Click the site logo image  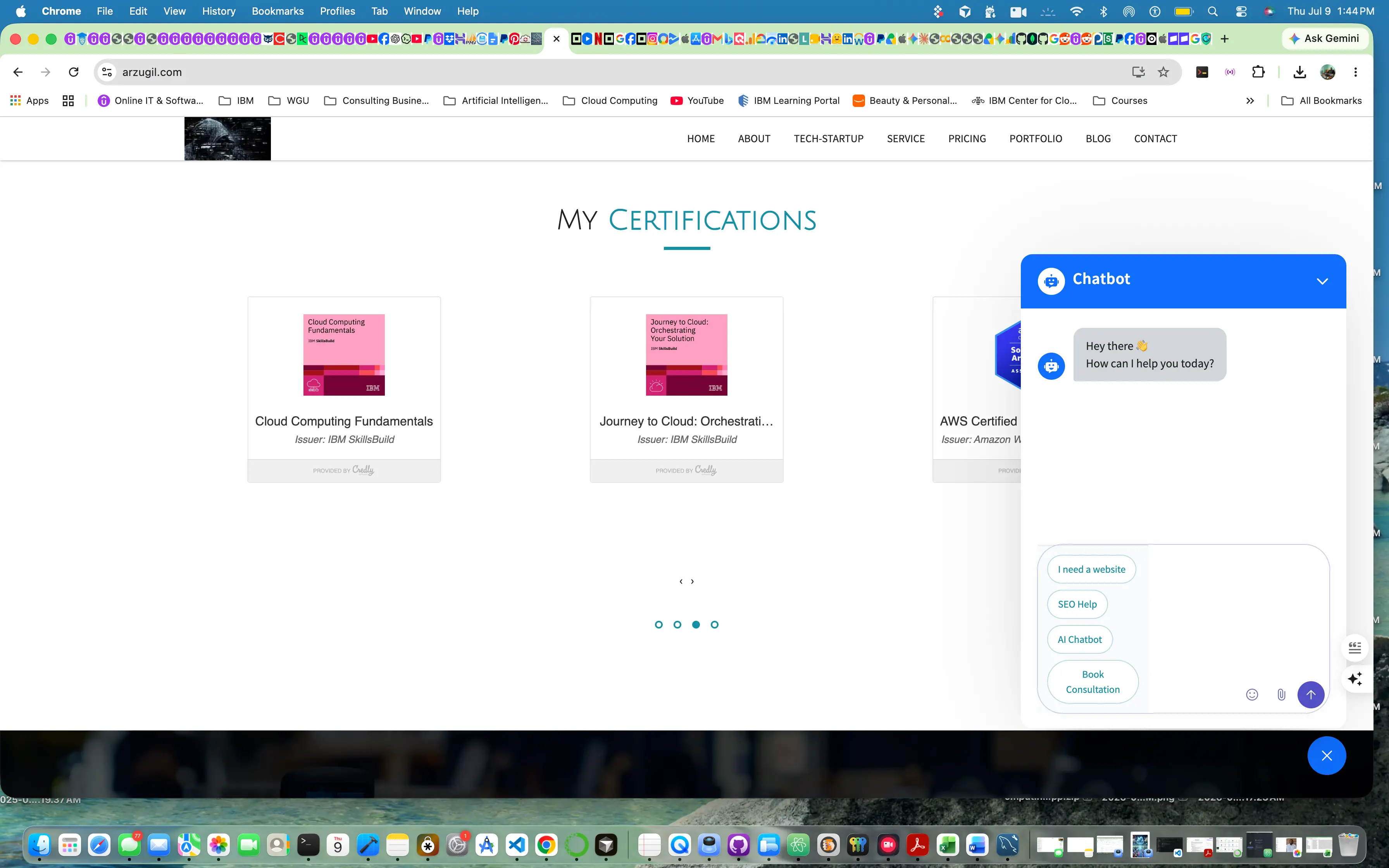pos(227,139)
